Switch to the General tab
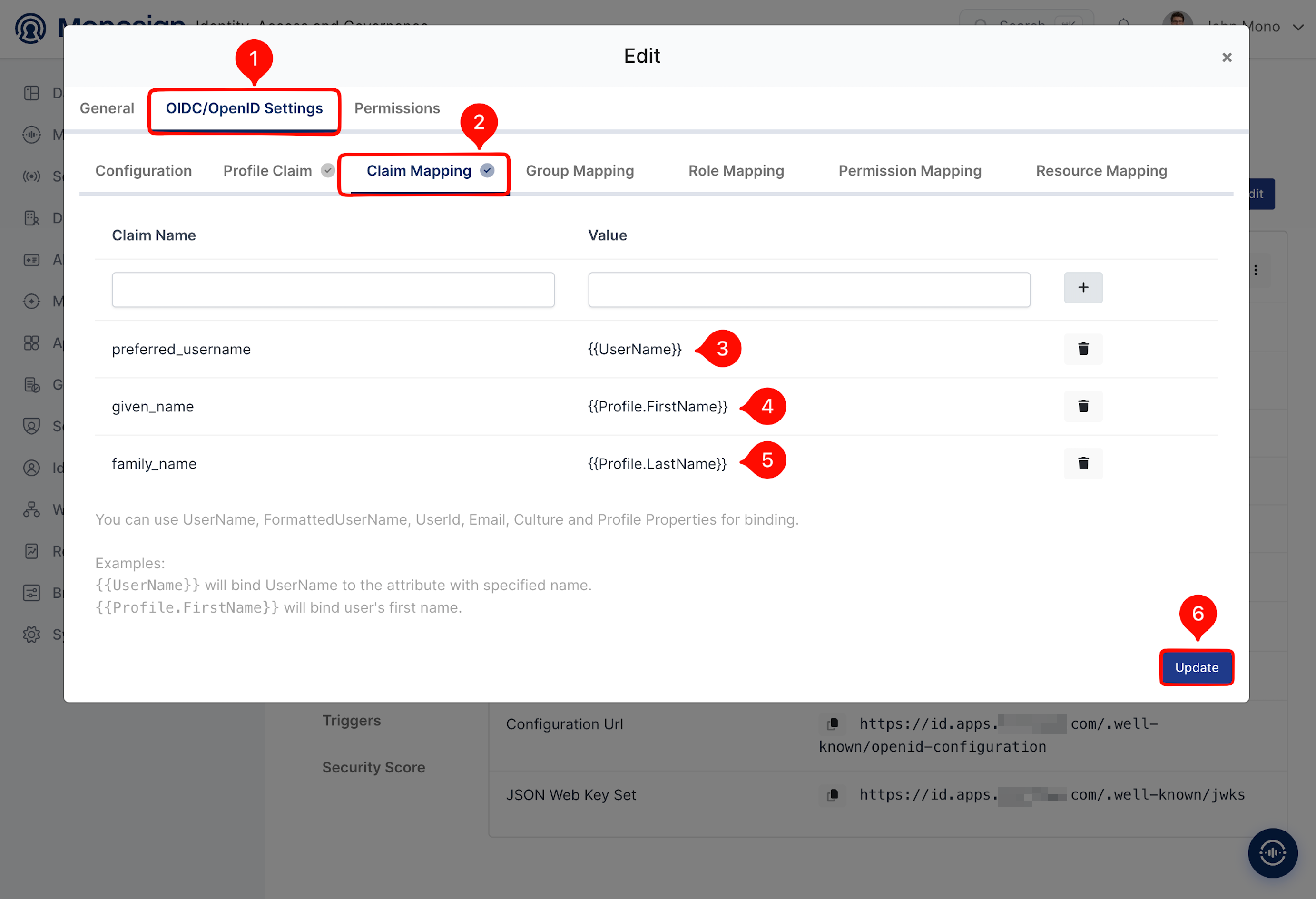This screenshot has width=1316, height=899. 107,108
